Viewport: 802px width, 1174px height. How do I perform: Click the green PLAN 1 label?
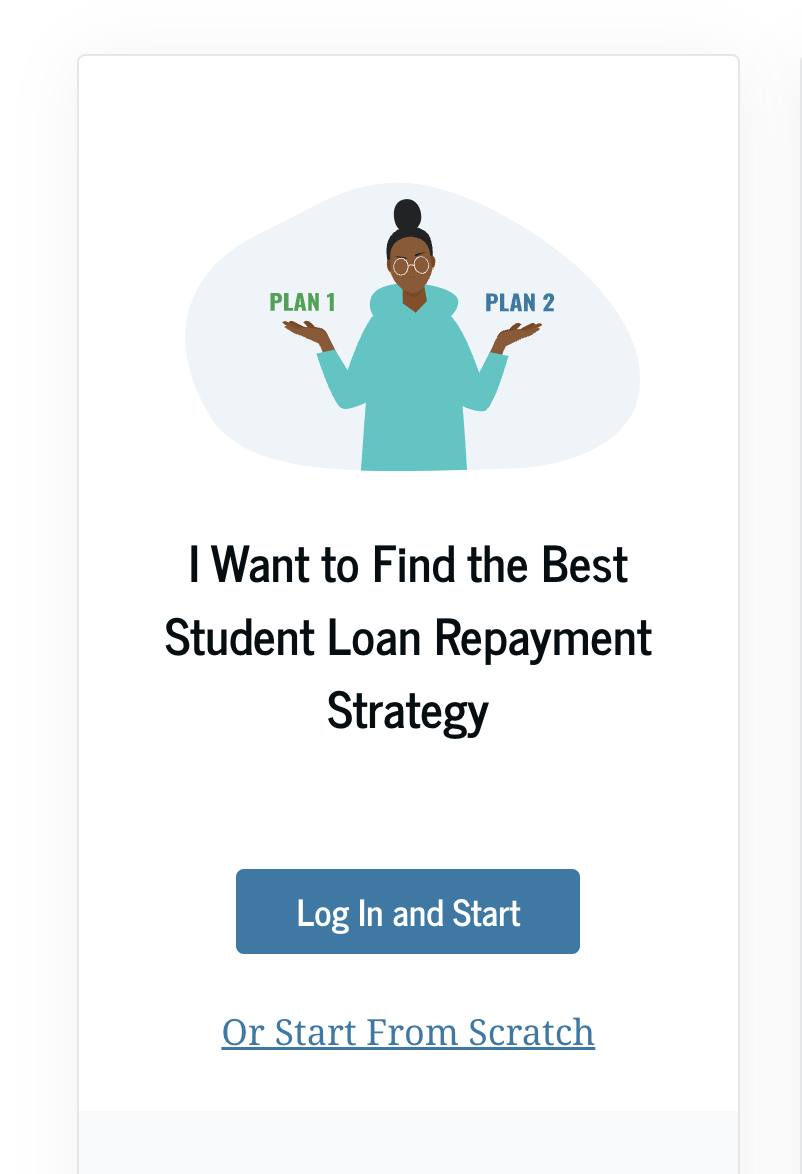302,302
